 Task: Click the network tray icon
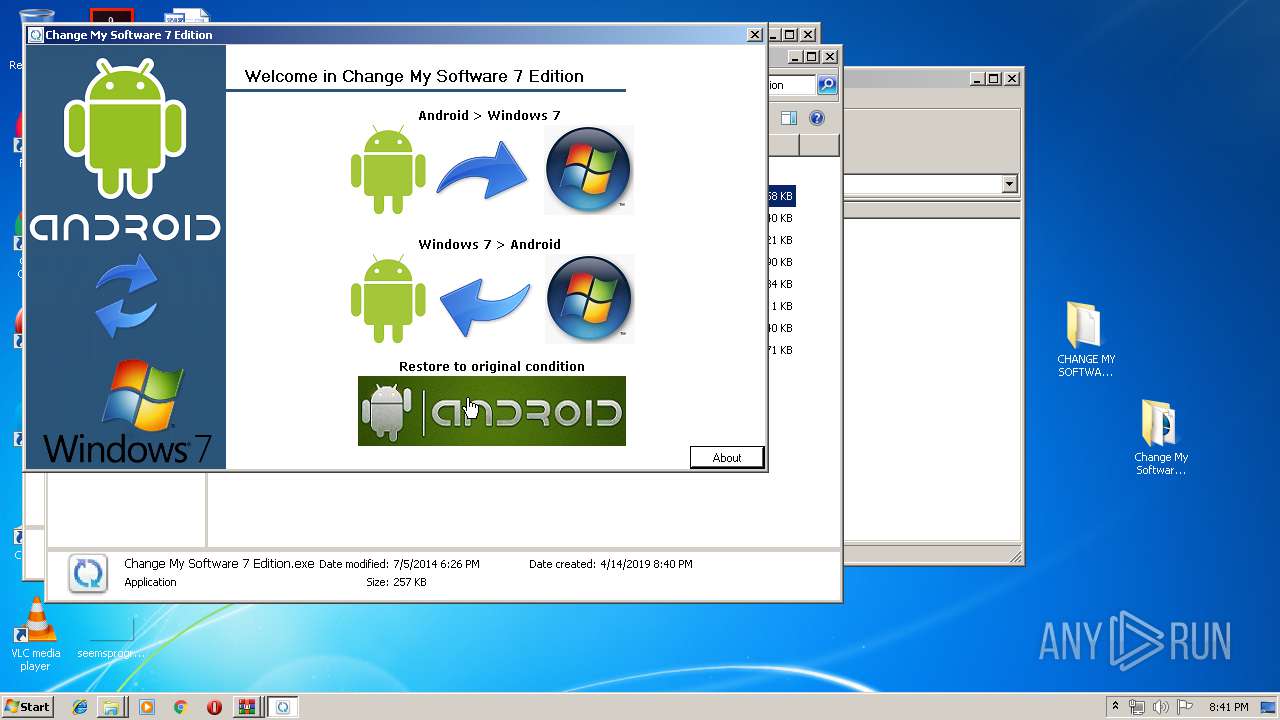[x=1137, y=707]
